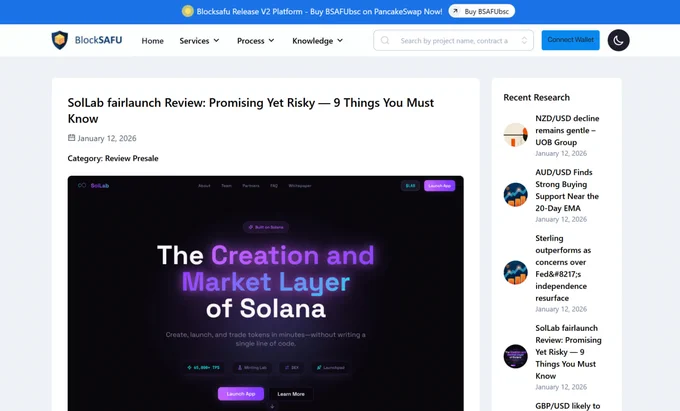Focus the project name search field

tap(453, 40)
